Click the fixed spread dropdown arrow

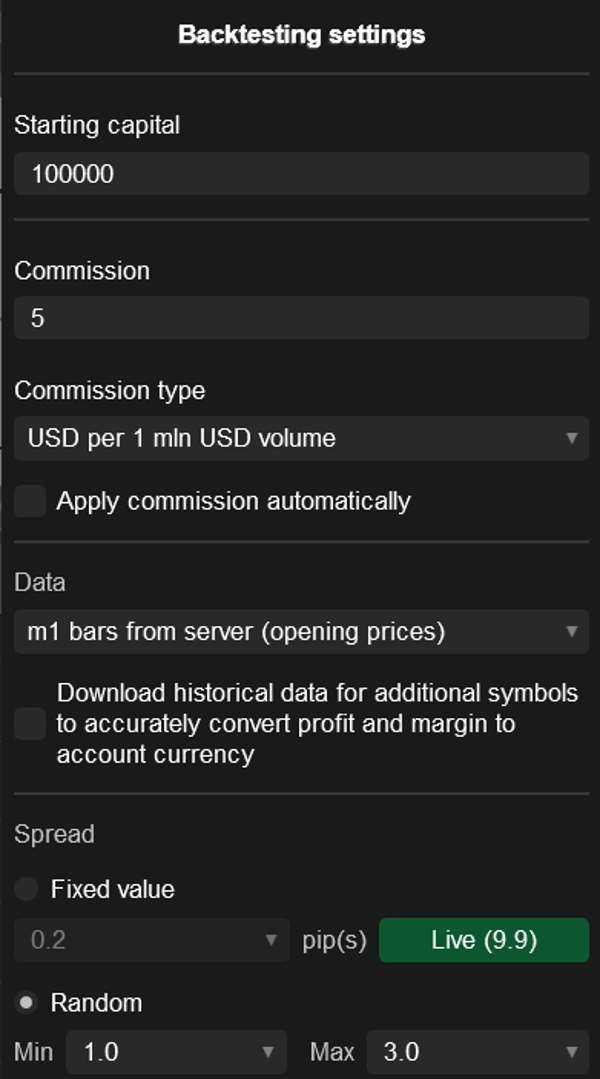[271, 941]
